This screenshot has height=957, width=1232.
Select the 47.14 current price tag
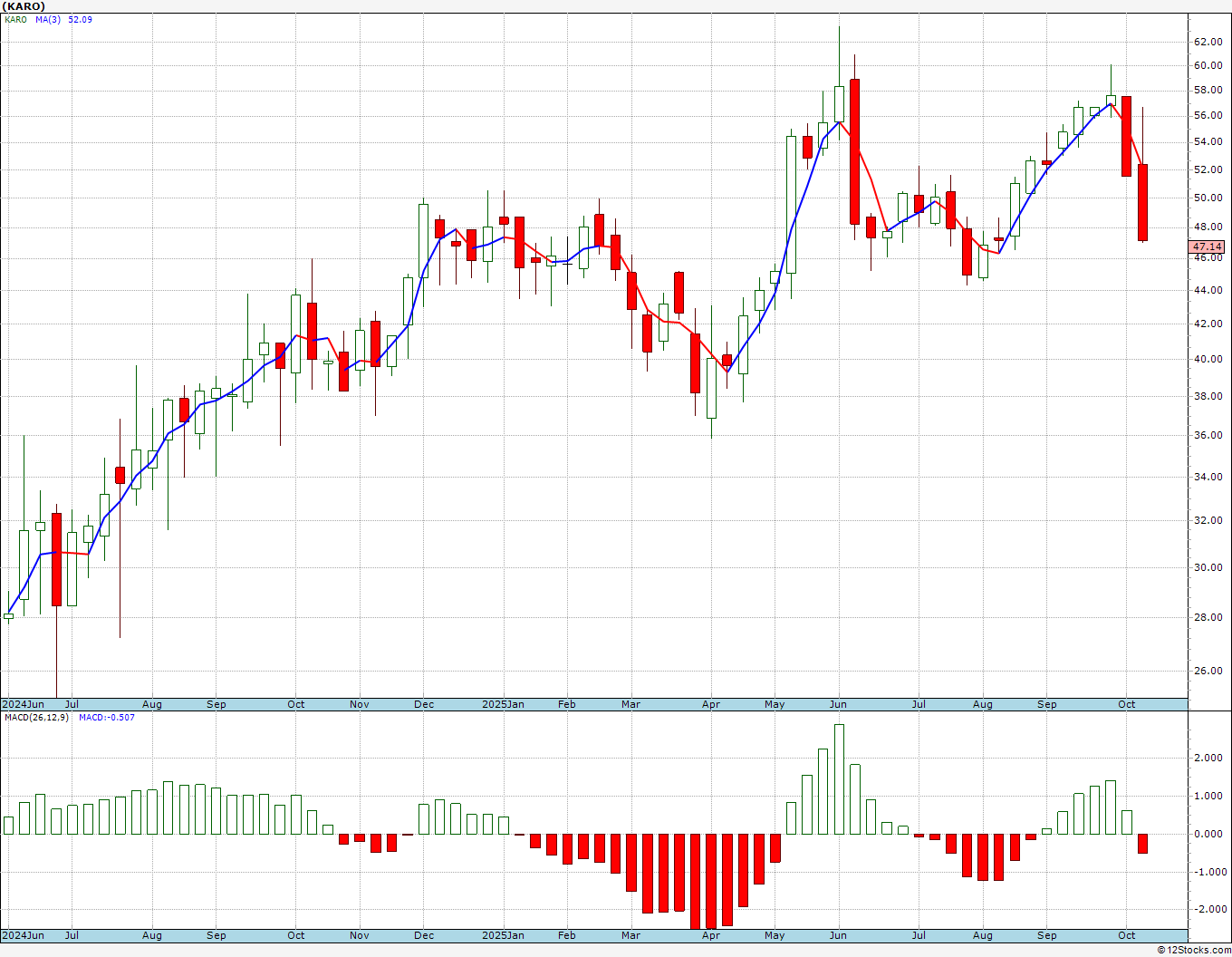click(1207, 246)
